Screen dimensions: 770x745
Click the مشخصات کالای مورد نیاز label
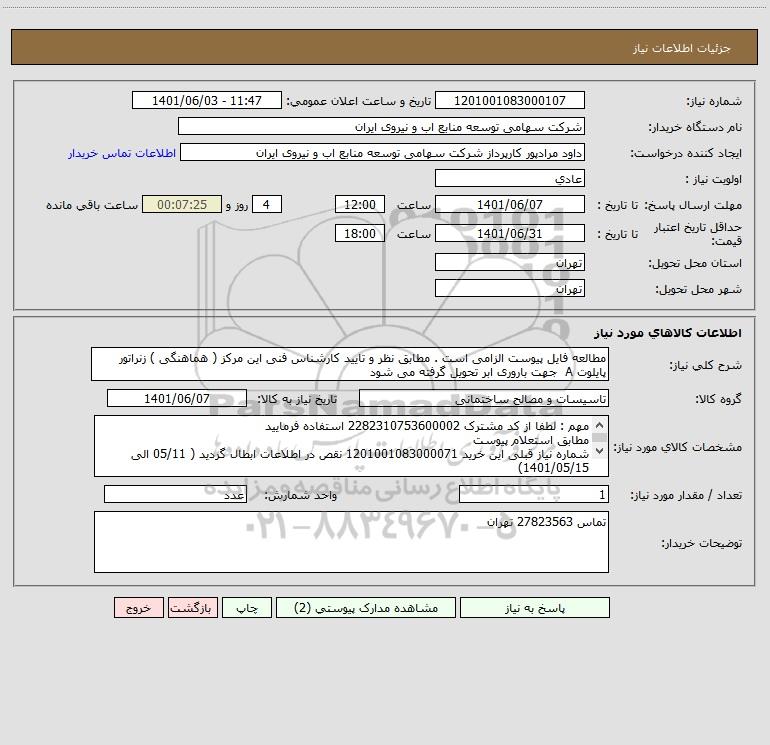click(x=678, y=447)
